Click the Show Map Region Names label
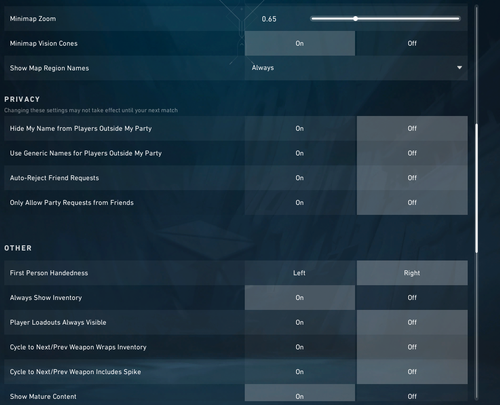Screen dimensions: 500x405 (x=49, y=68)
